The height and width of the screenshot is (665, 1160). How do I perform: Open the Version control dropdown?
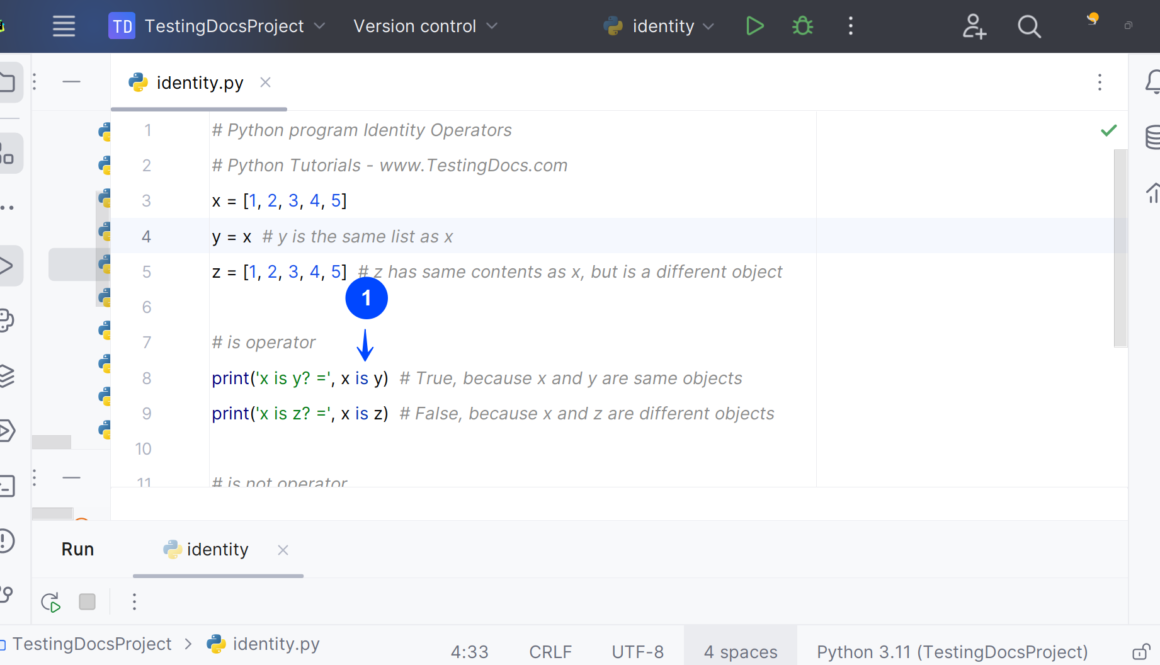click(x=425, y=27)
